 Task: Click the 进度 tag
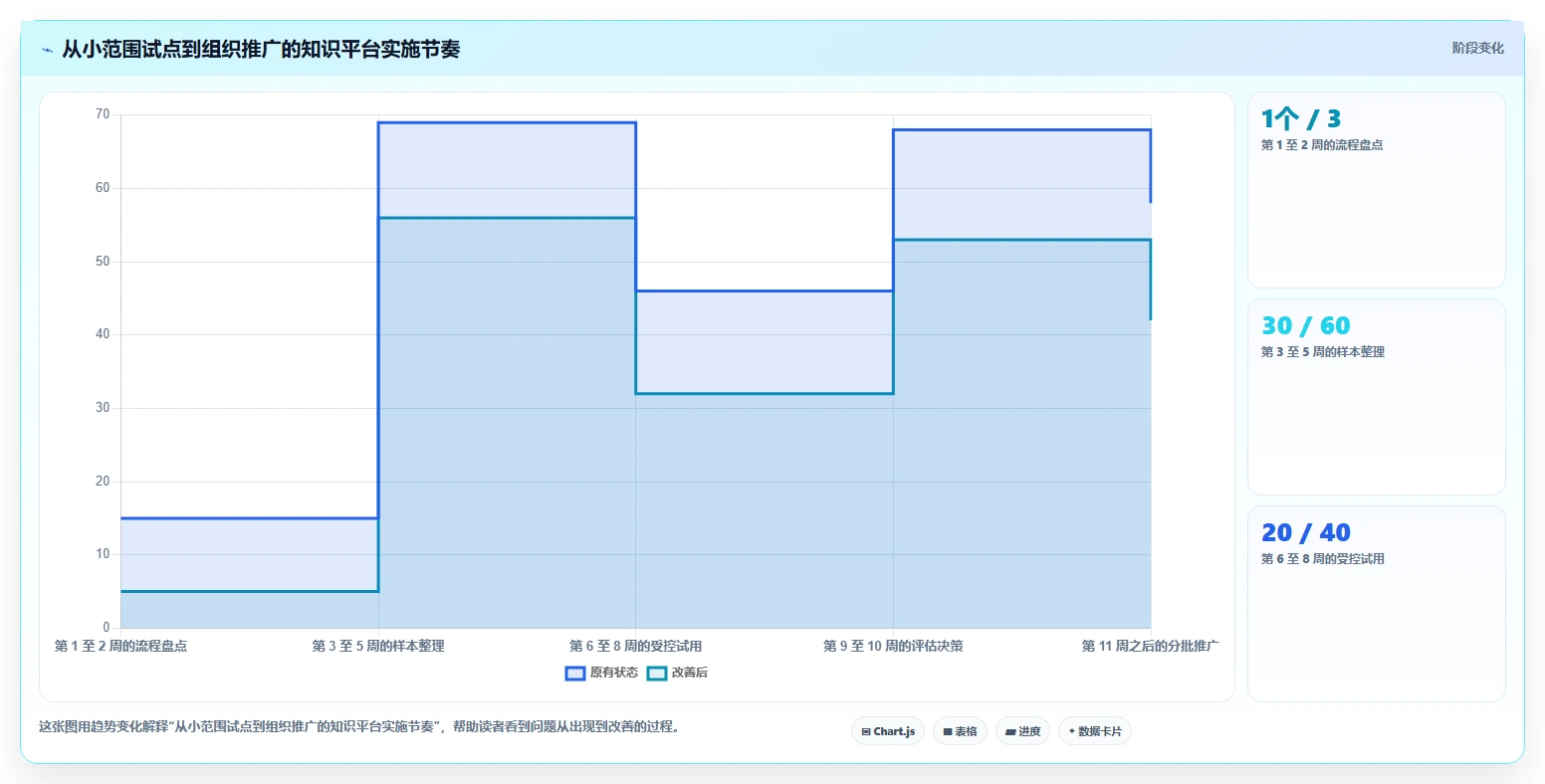(1022, 731)
